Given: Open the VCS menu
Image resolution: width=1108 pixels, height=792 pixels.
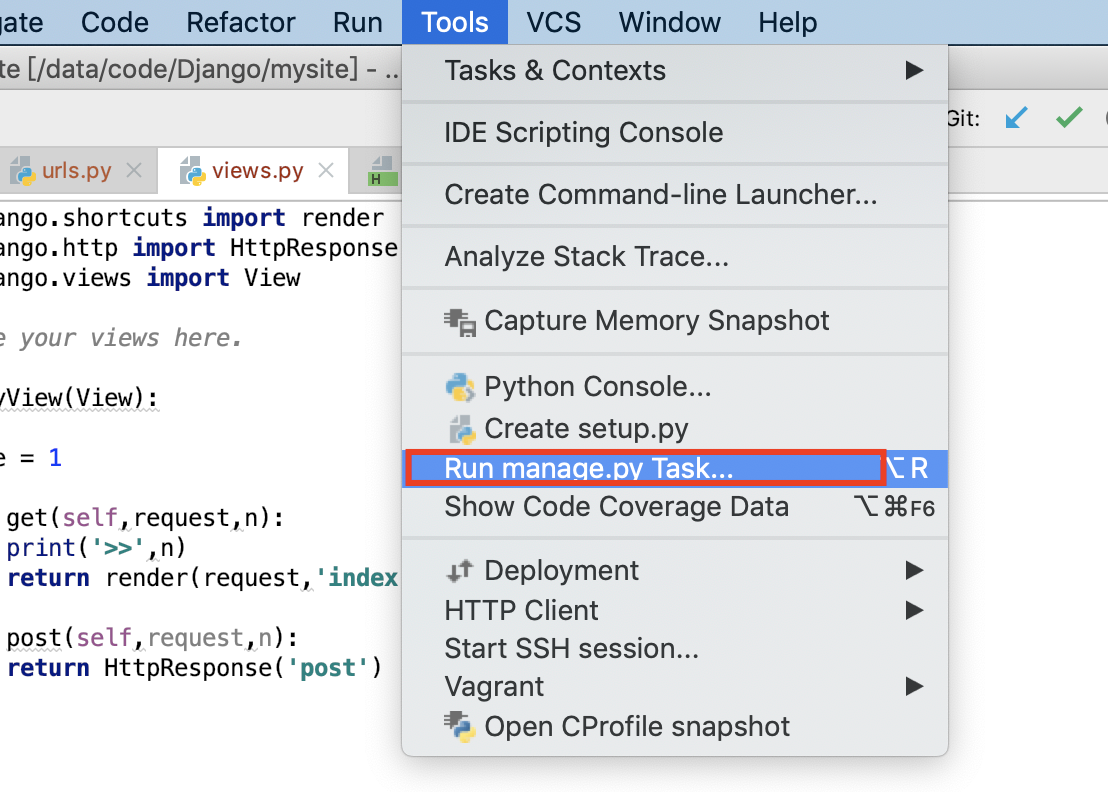Looking at the screenshot, I should [x=554, y=22].
